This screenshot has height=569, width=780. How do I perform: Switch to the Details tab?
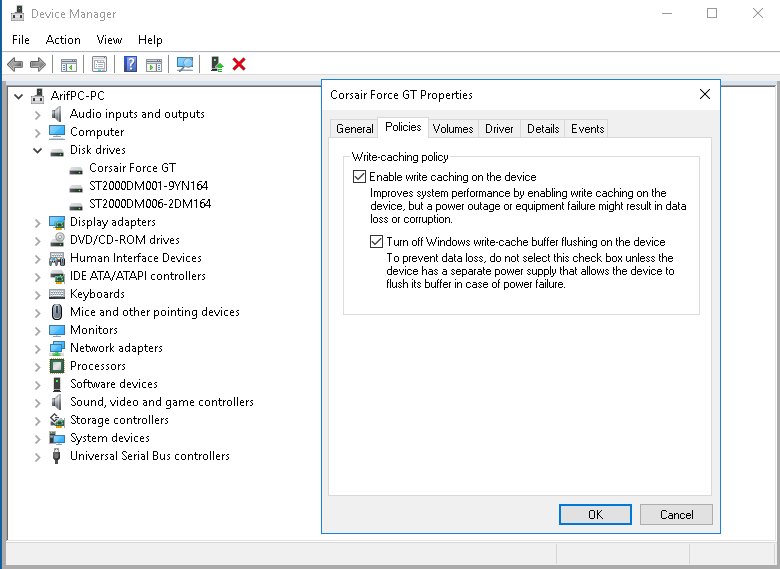[543, 129]
